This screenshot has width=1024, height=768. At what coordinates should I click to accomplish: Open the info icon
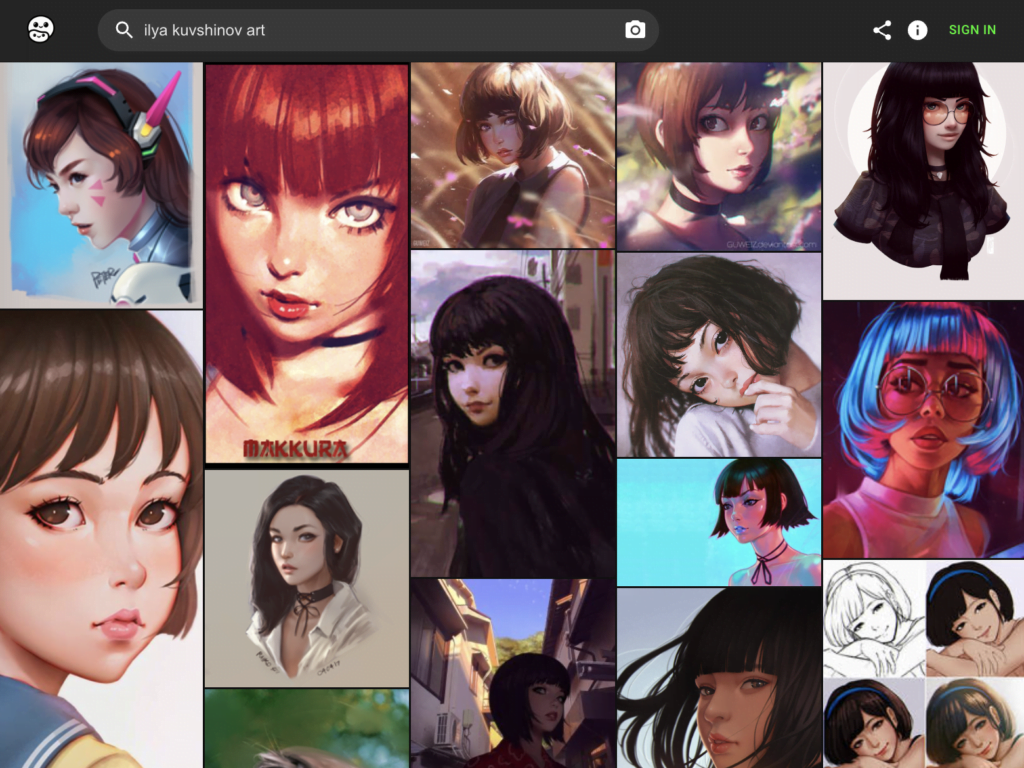pos(917,30)
